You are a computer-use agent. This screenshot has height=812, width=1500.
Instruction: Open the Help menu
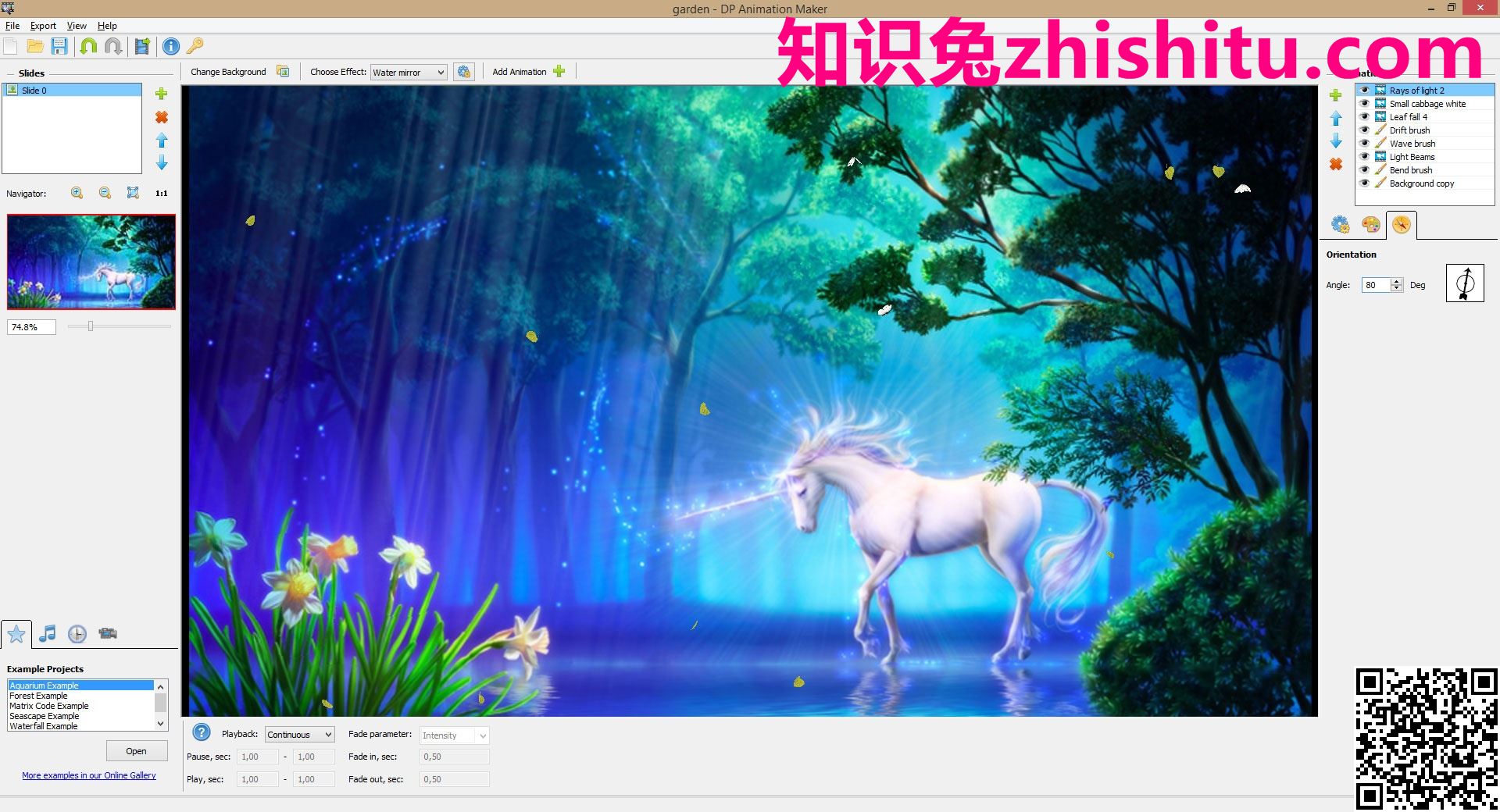click(107, 26)
